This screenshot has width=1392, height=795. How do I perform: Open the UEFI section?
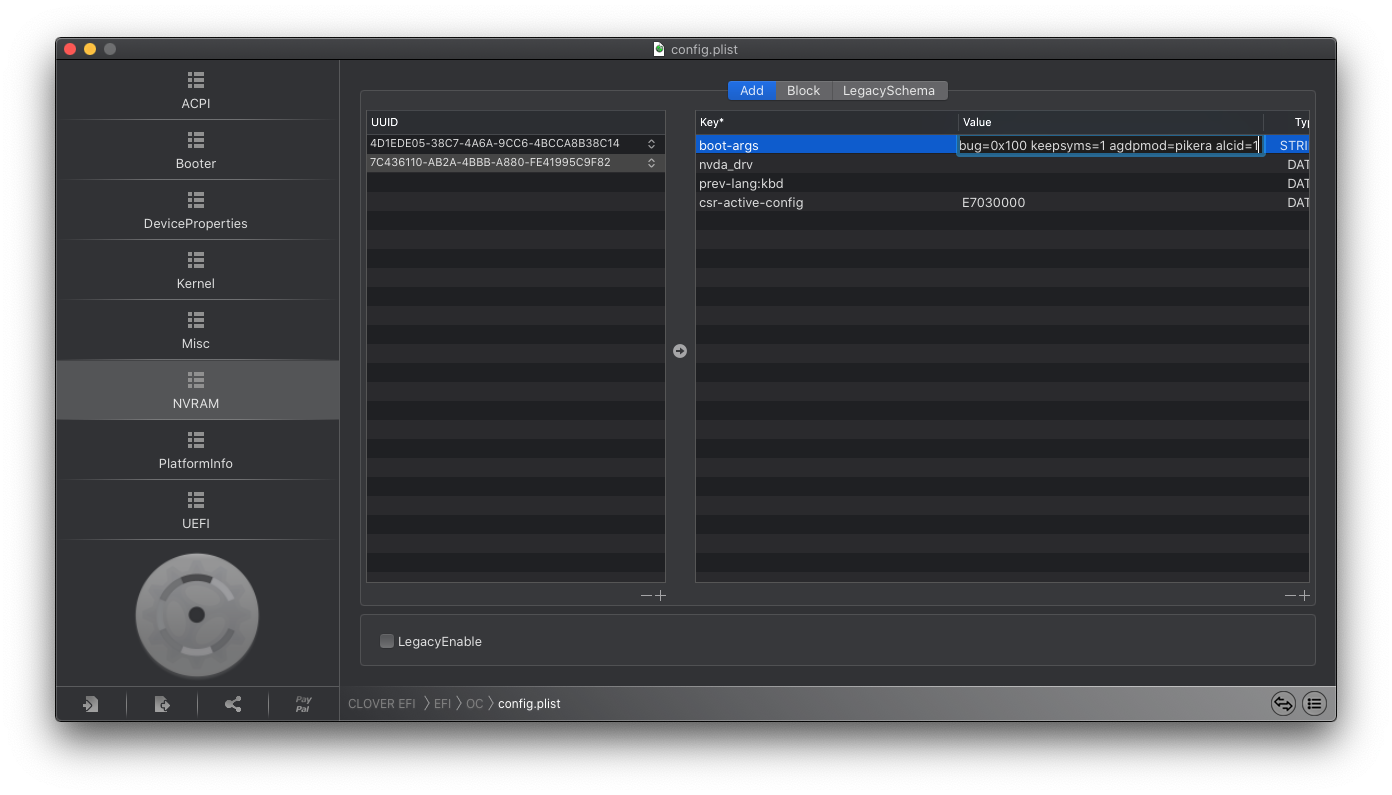pyautogui.click(x=196, y=510)
